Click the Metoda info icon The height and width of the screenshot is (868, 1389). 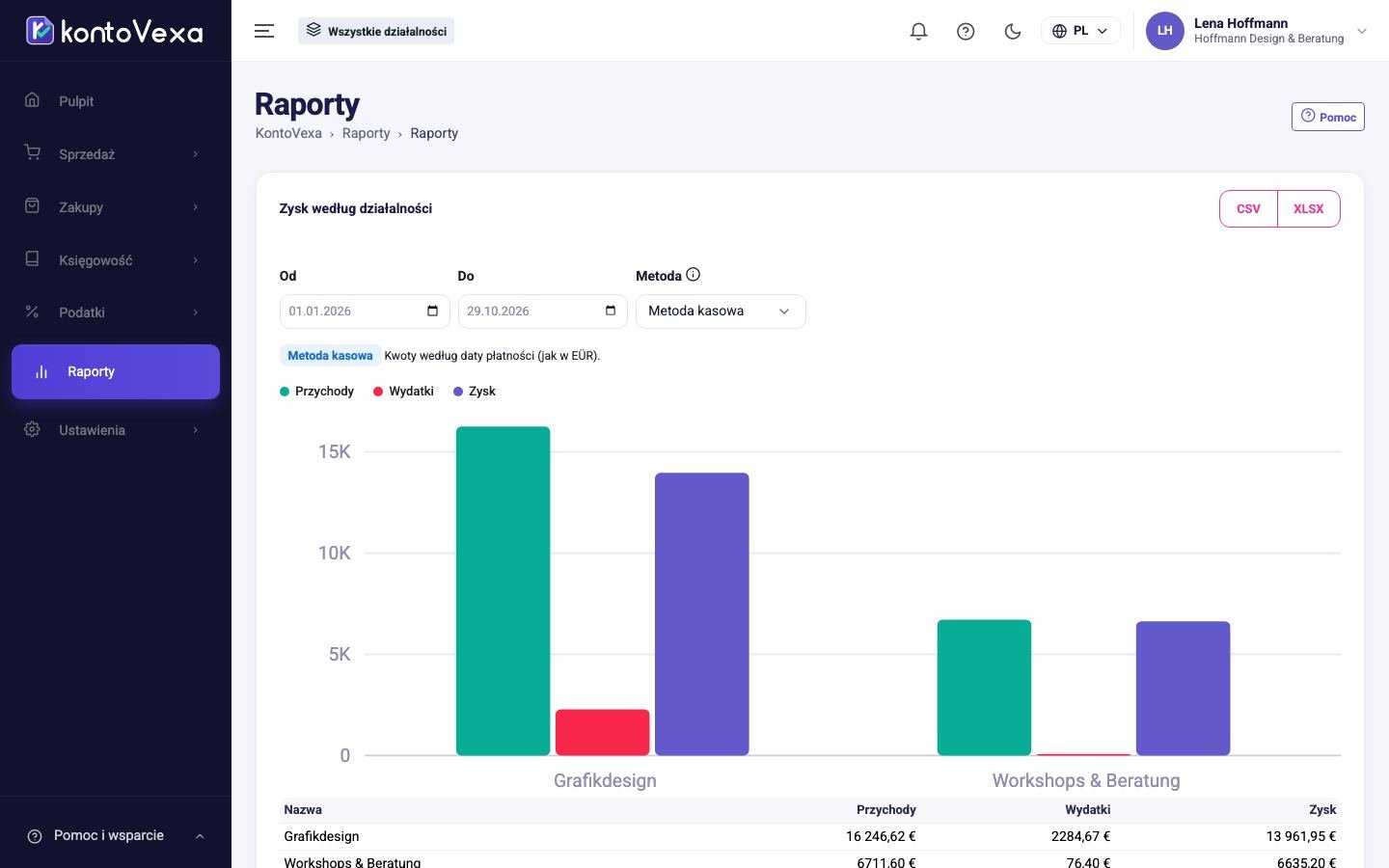693,275
